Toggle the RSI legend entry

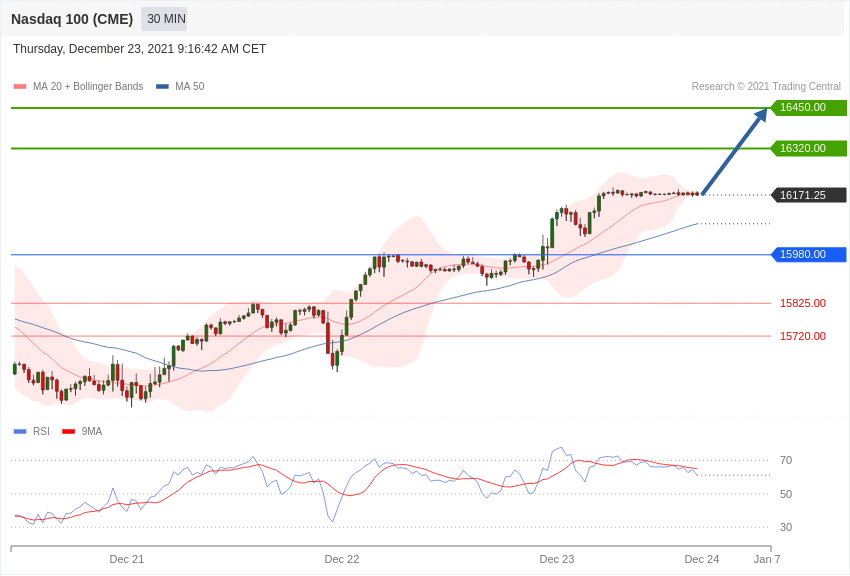coord(31,431)
